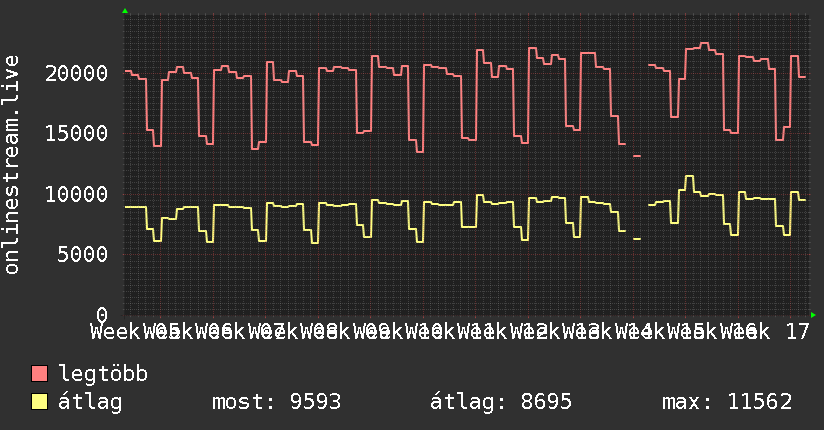The width and height of the screenshot is (824, 430).
Task: Click the x-axis label 17
Action: click(798, 332)
